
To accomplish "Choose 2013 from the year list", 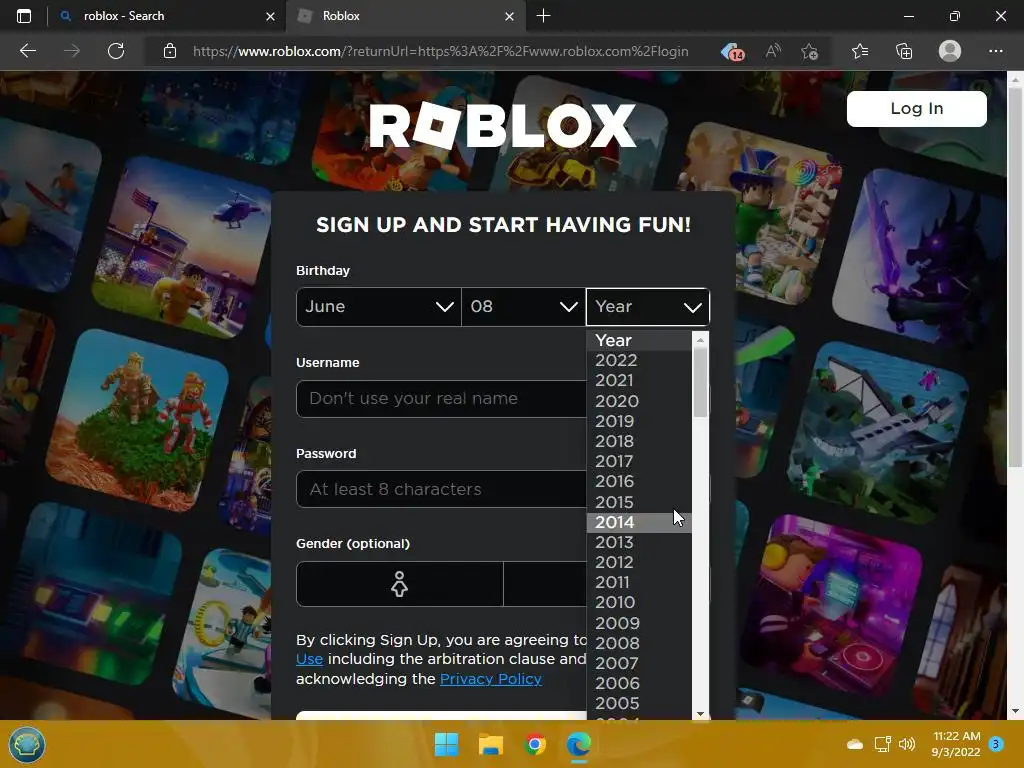I will (639, 542).
